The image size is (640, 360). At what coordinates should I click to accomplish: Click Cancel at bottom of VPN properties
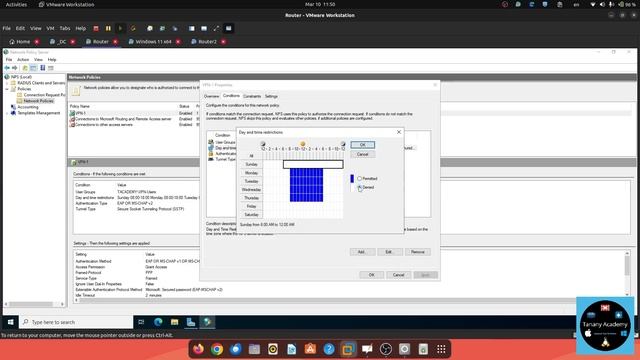coord(398,275)
